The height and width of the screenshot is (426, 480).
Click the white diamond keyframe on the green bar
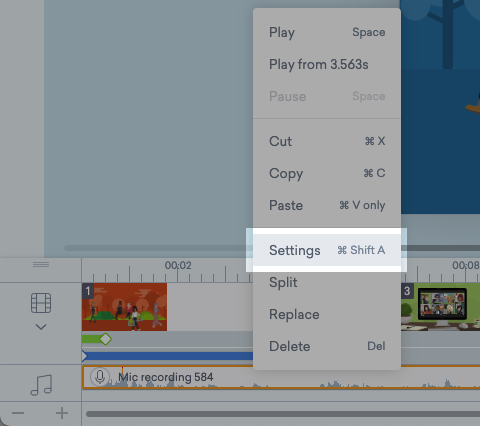106,339
